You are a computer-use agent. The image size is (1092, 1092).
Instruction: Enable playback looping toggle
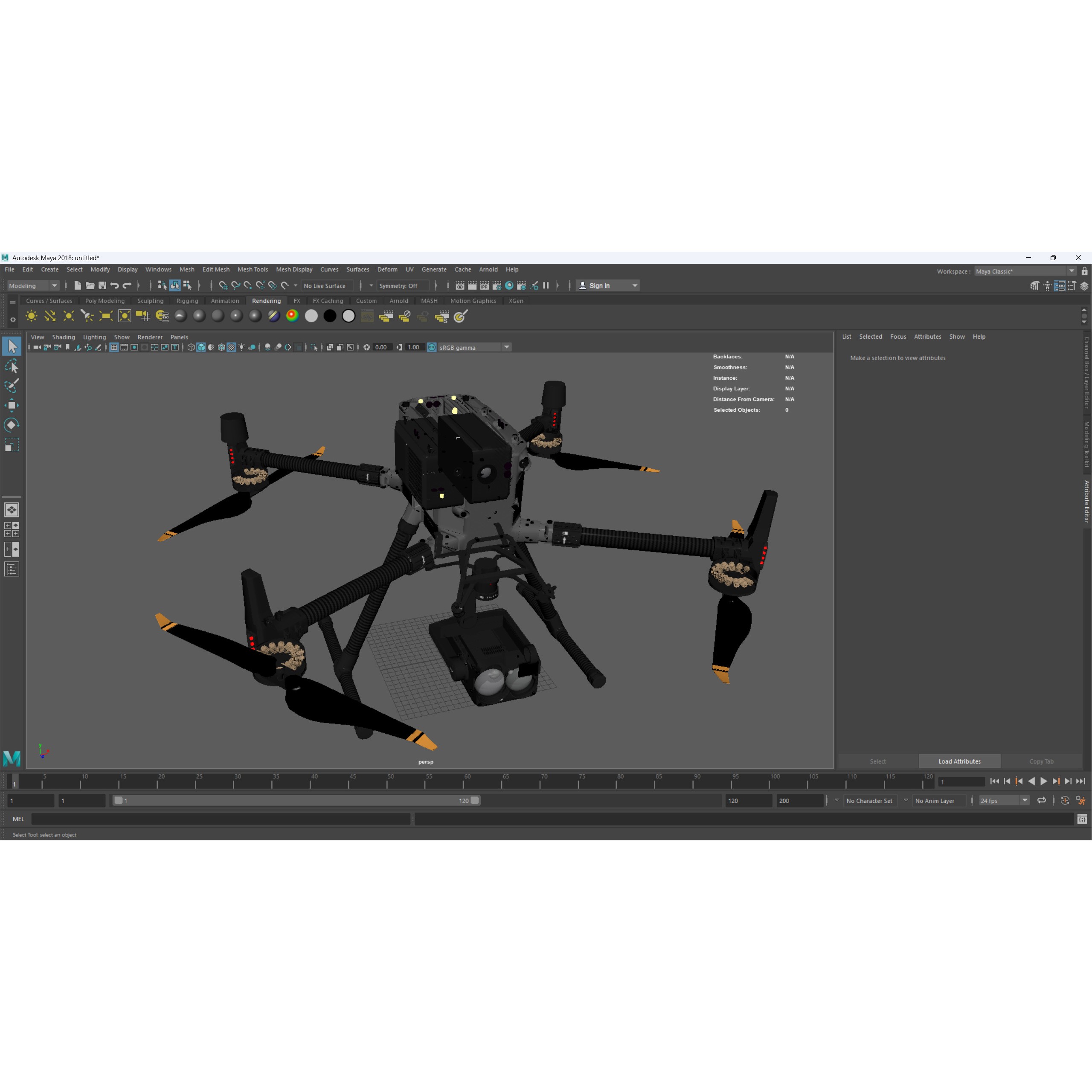pos(1042,800)
